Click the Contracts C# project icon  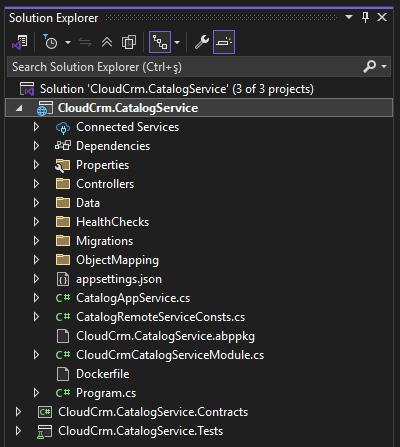45,412
